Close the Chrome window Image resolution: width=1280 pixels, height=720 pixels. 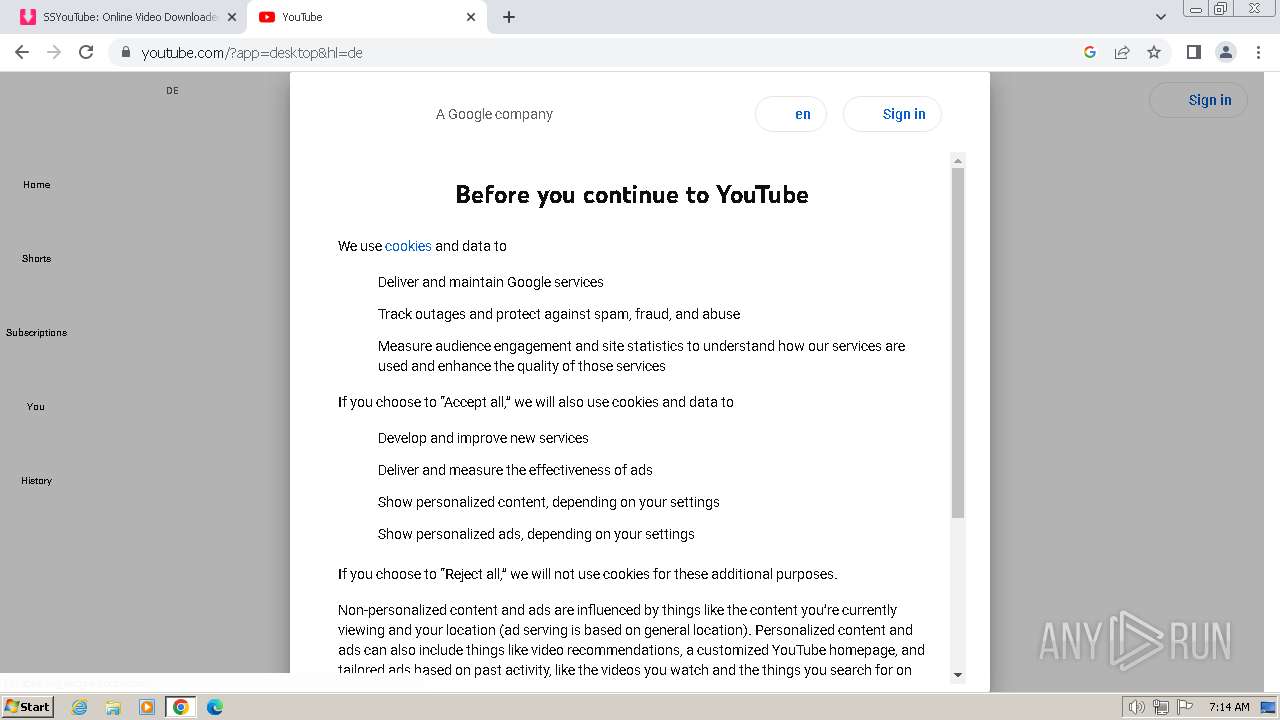tap(1254, 8)
